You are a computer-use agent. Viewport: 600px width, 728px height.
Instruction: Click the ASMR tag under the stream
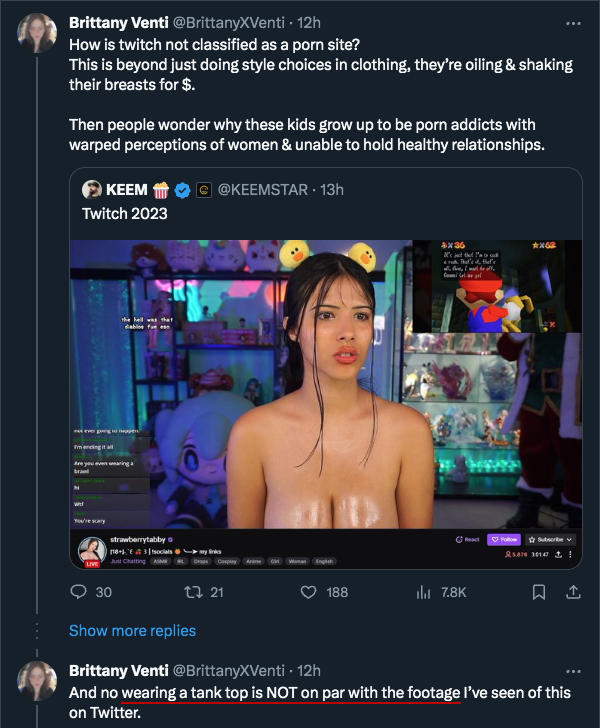(x=161, y=562)
